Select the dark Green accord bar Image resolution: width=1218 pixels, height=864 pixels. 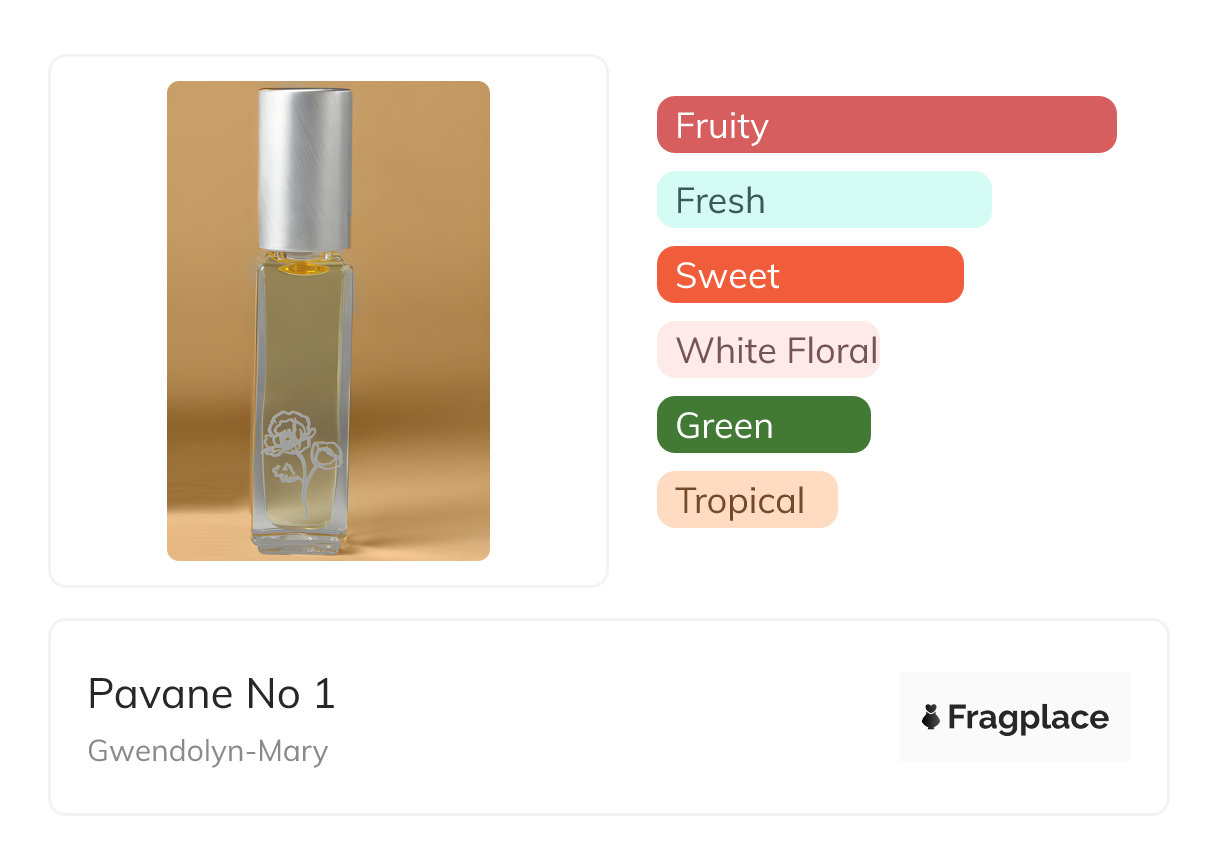[x=763, y=425]
